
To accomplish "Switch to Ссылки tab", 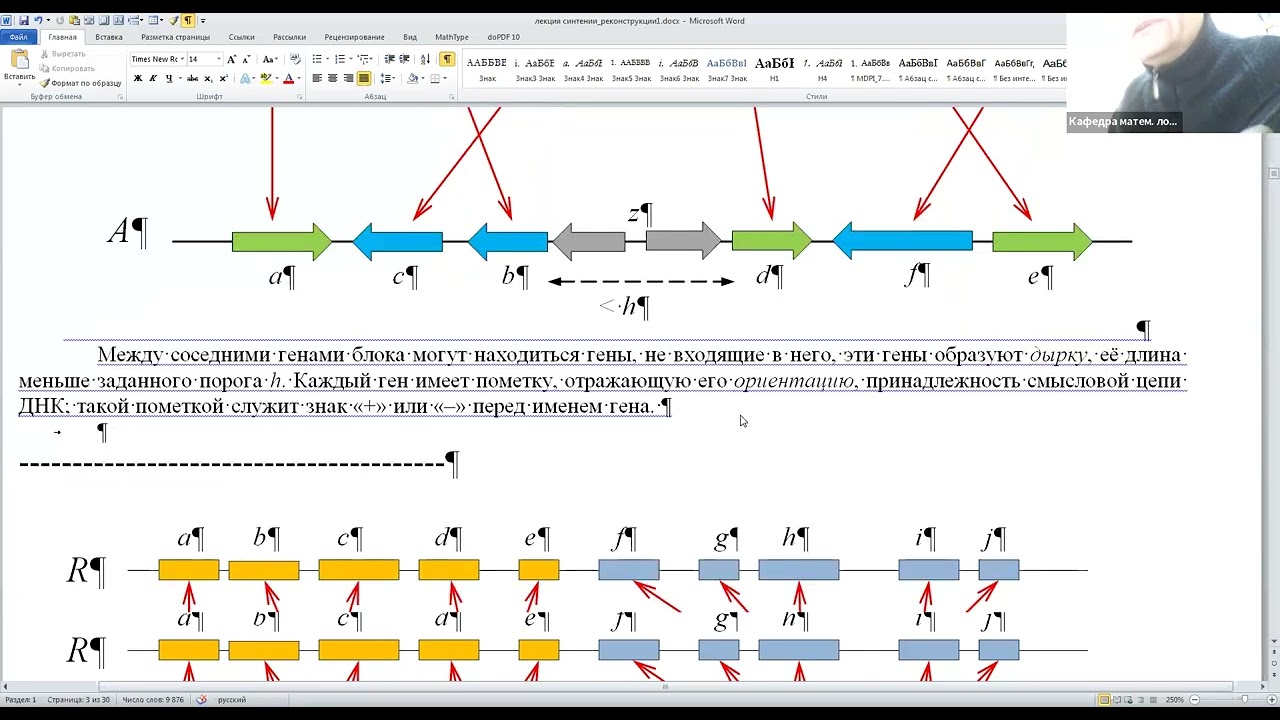I will (x=242, y=37).
